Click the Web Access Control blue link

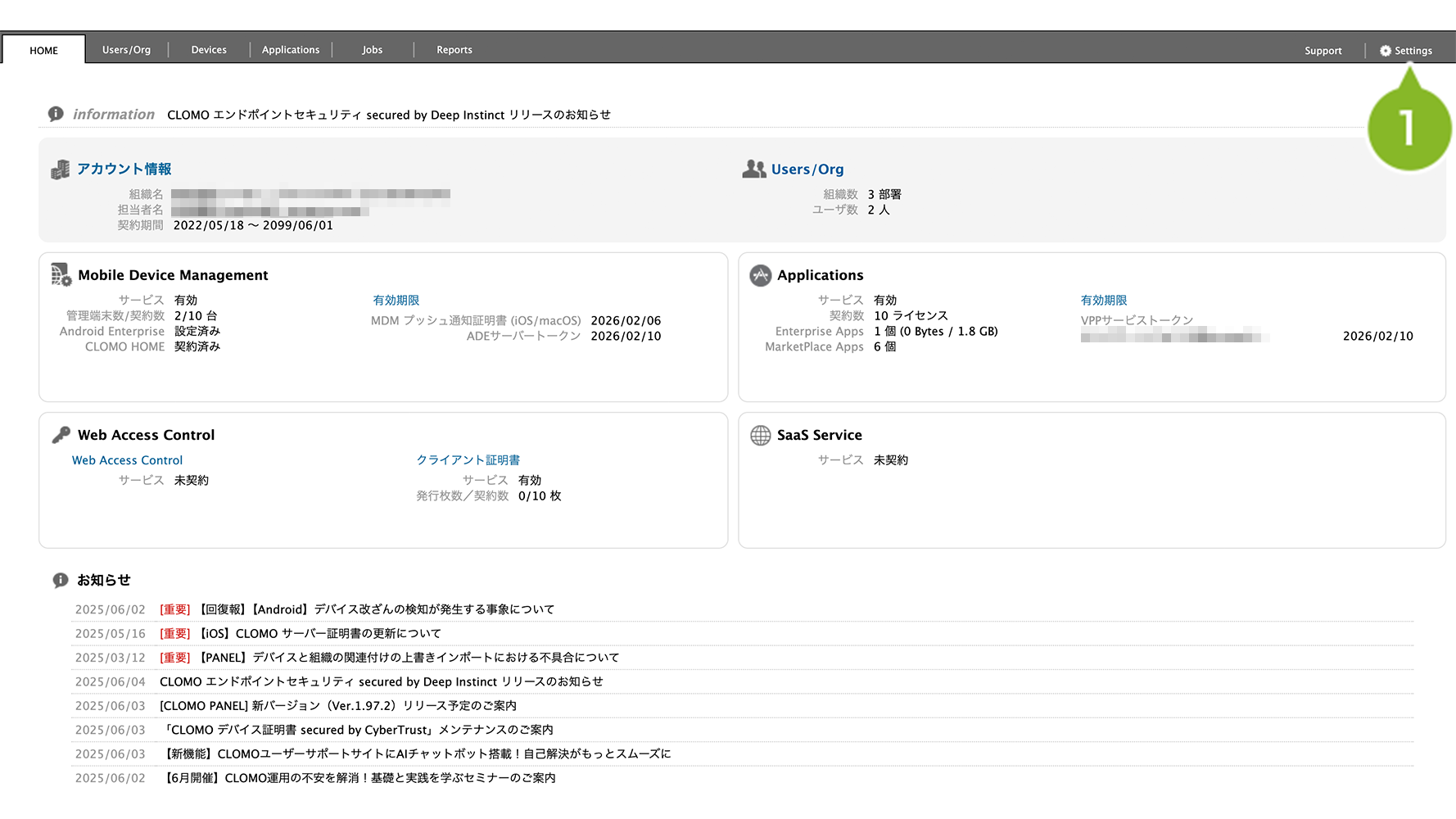pos(127,460)
